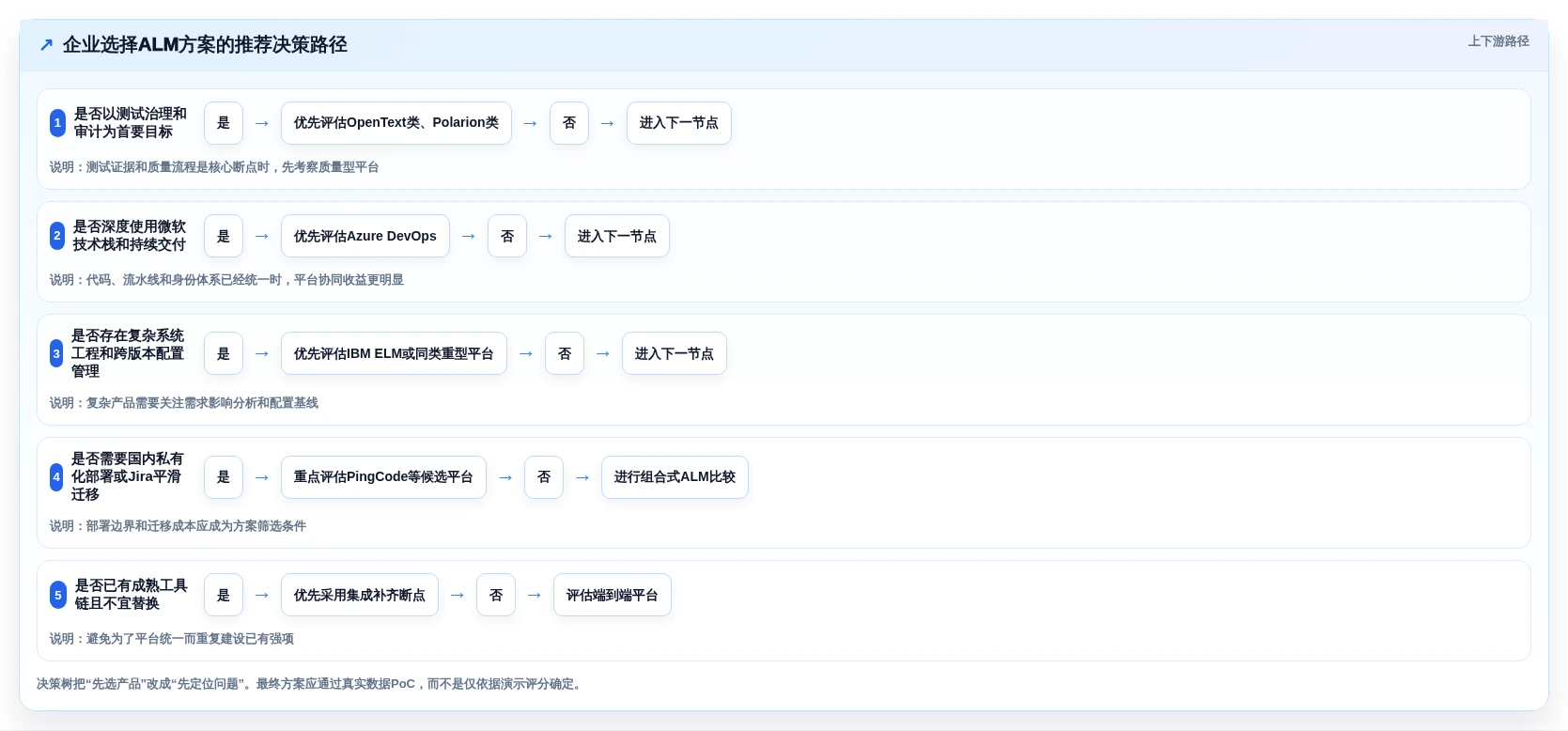Click note 部署边界和迁移成本应成为方案筛选条件
This screenshot has width=1568, height=731.
point(178,526)
